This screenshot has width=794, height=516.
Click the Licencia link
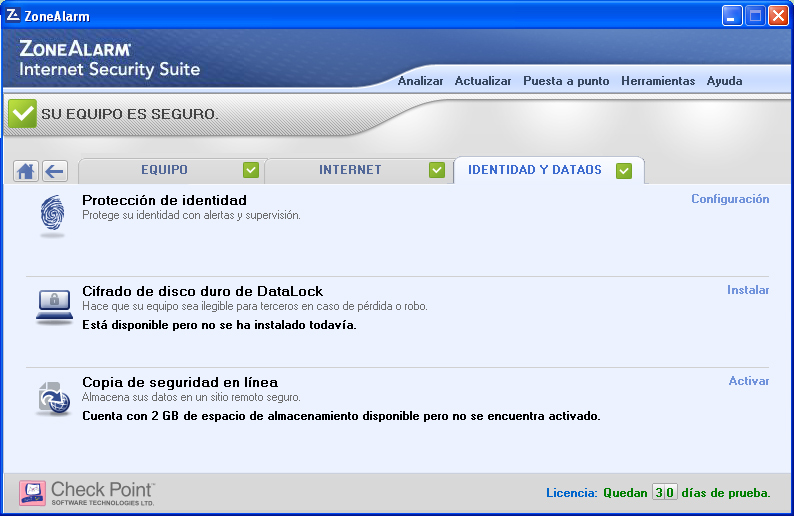pos(572,493)
